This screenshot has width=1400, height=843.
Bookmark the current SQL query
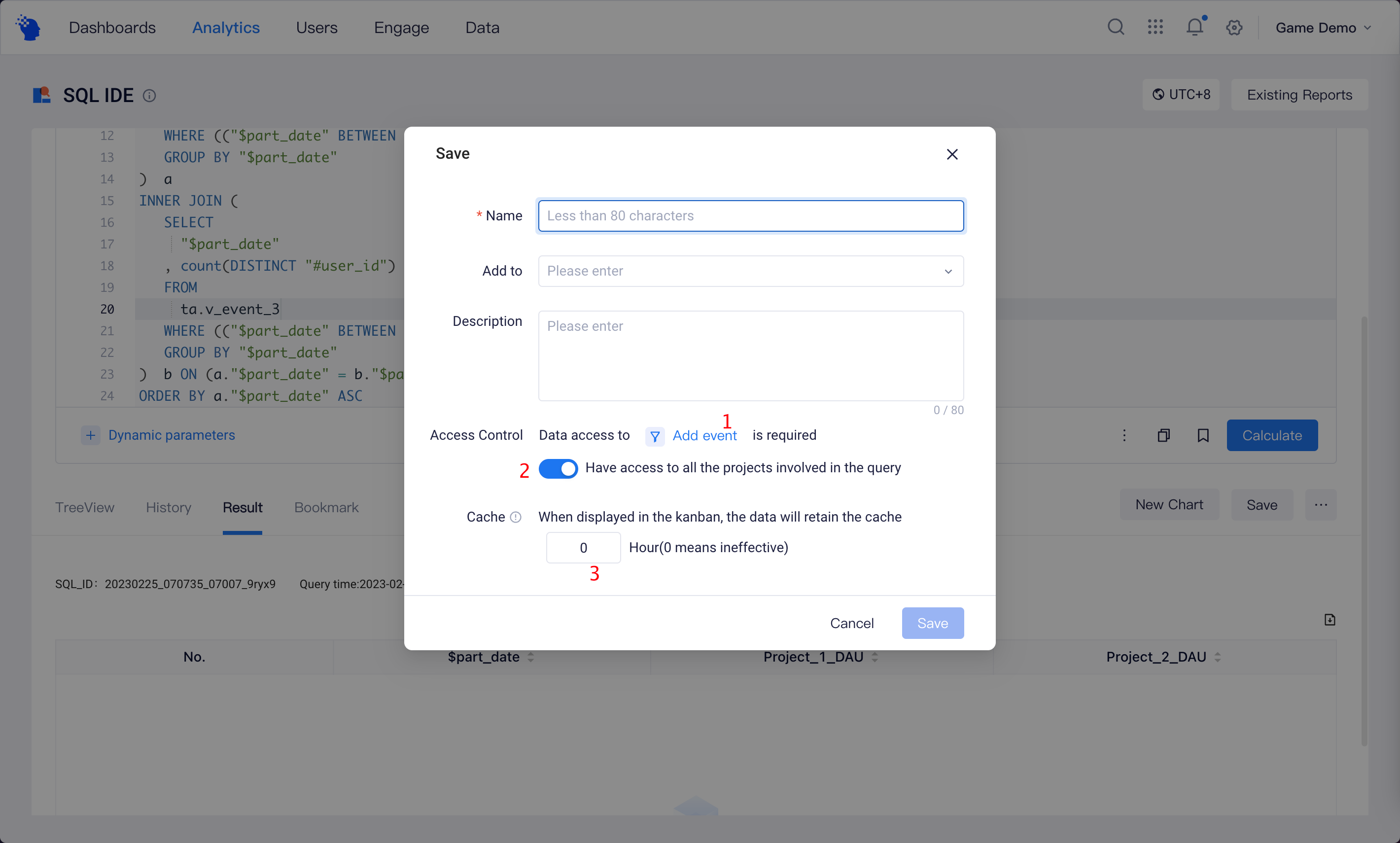[x=1203, y=435]
